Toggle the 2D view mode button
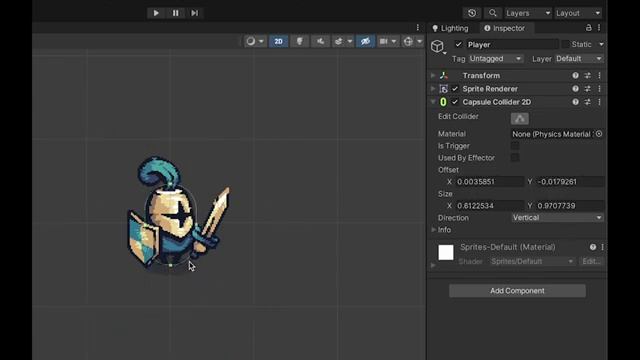 pyautogui.click(x=278, y=41)
